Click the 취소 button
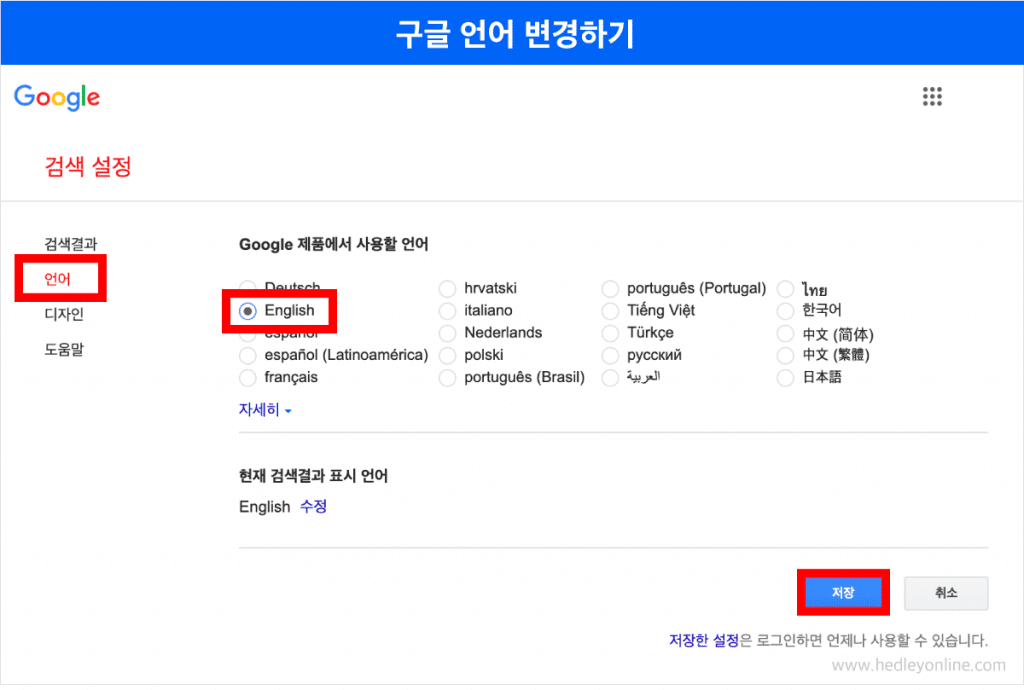The width and height of the screenshot is (1024, 690). click(946, 593)
